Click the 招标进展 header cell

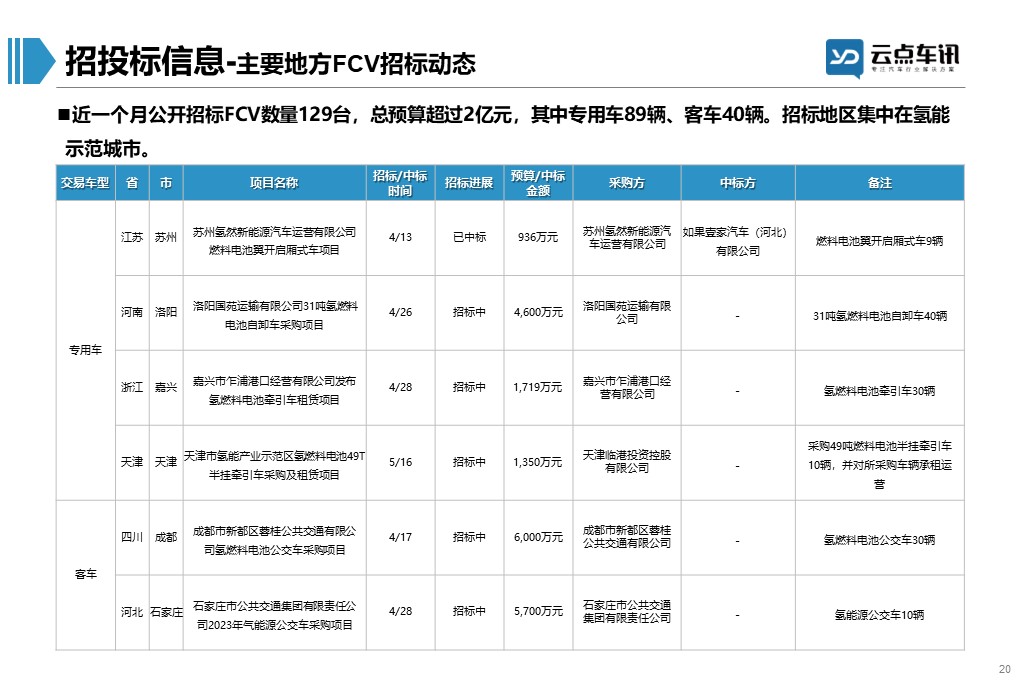(x=469, y=183)
